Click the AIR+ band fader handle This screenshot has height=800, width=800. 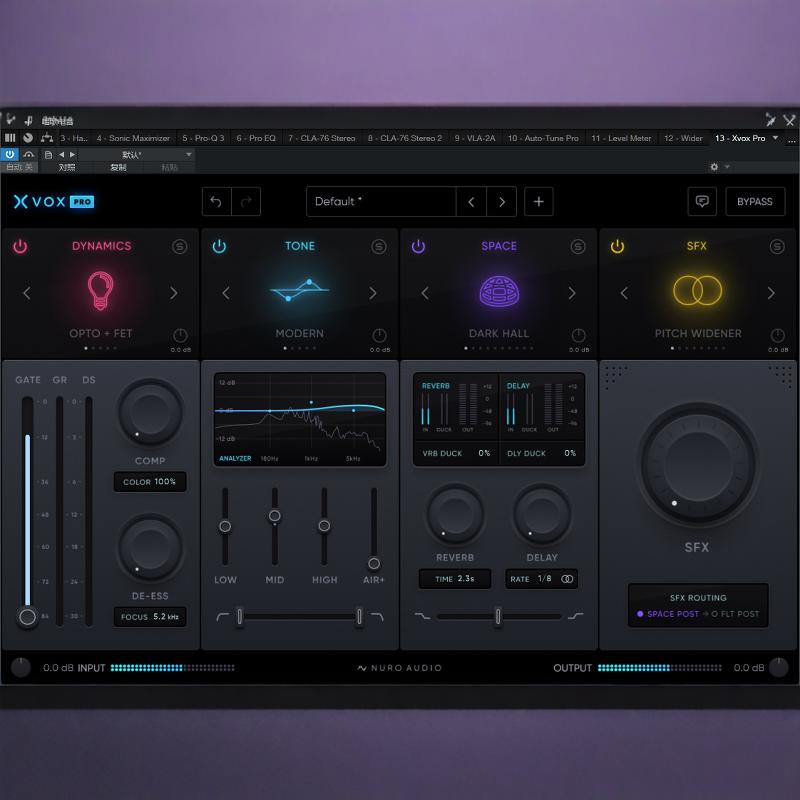pos(373,563)
